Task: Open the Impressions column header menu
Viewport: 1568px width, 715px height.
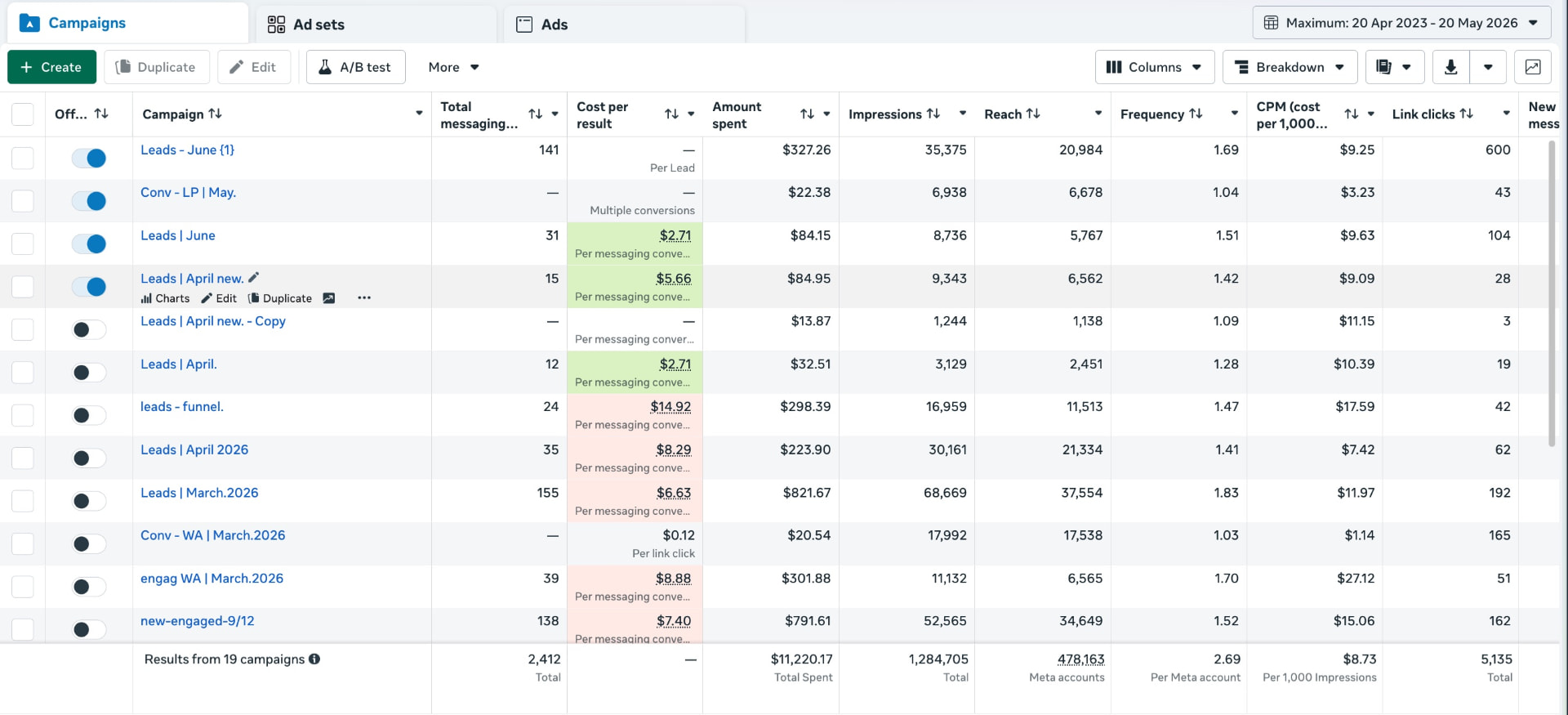Action: (x=963, y=114)
